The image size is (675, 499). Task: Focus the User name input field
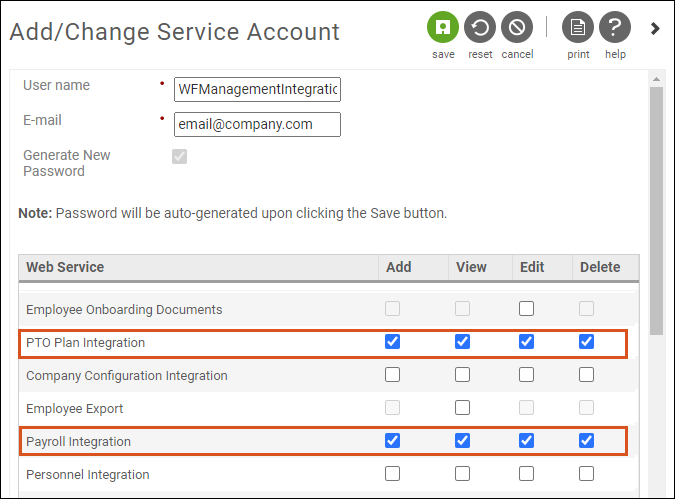tap(257, 90)
